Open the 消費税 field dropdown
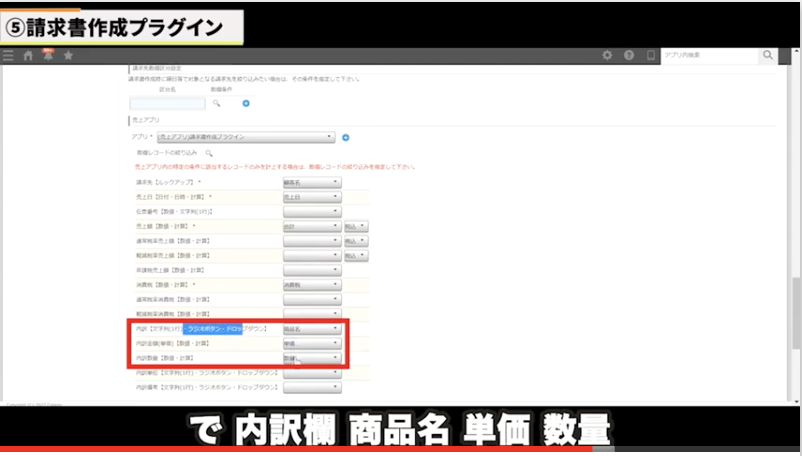The height and width of the screenshot is (456, 802). click(x=312, y=284)
